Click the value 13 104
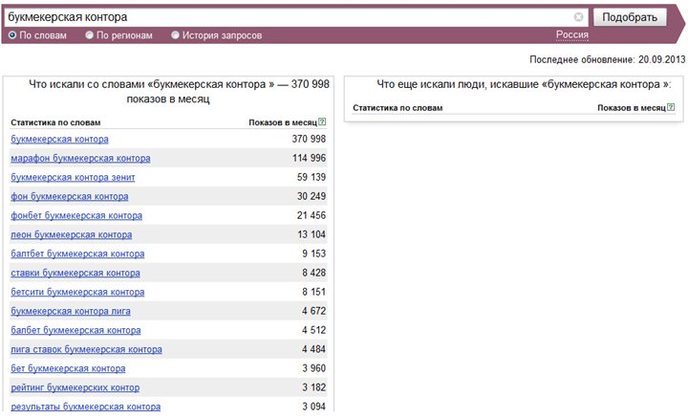The image size is (688, 419). 312,234
